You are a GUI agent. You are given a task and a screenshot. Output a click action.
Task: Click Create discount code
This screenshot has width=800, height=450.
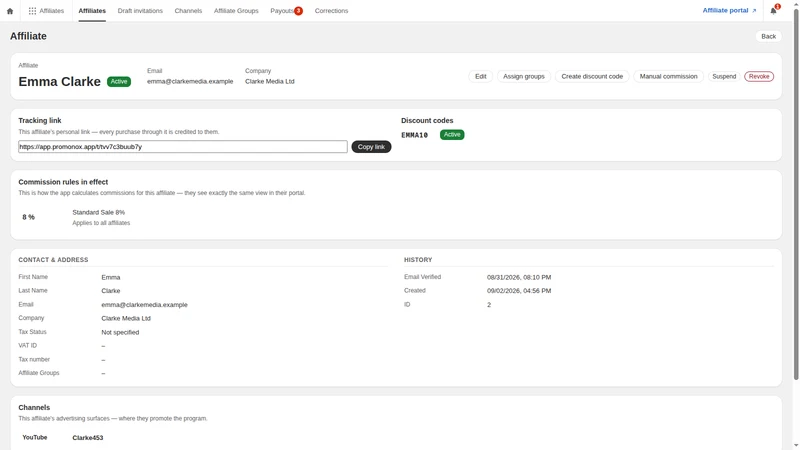[592, 77]
